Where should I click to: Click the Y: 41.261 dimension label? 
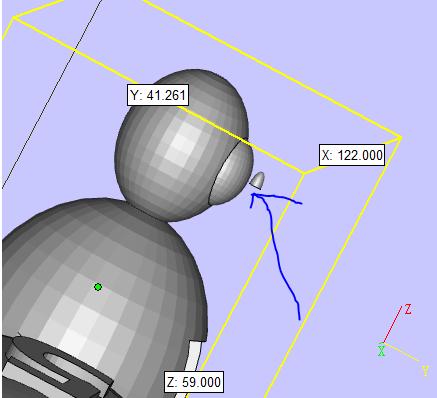click(x=158, y=95)
